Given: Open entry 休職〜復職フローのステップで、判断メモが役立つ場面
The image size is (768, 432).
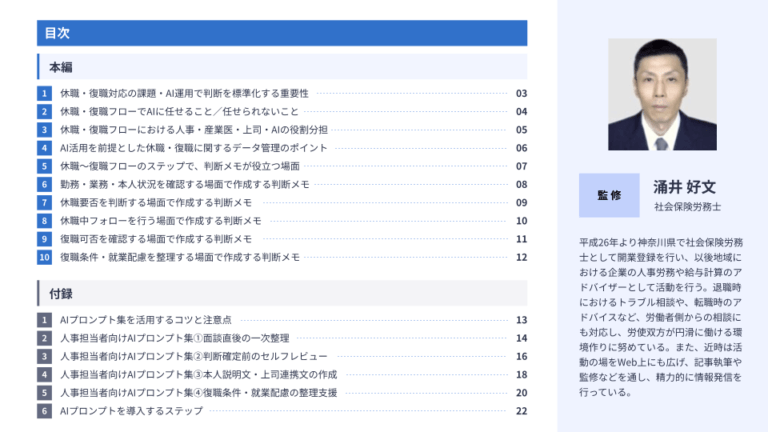Looking at the screenshot, I should click(x=180, y=166).
